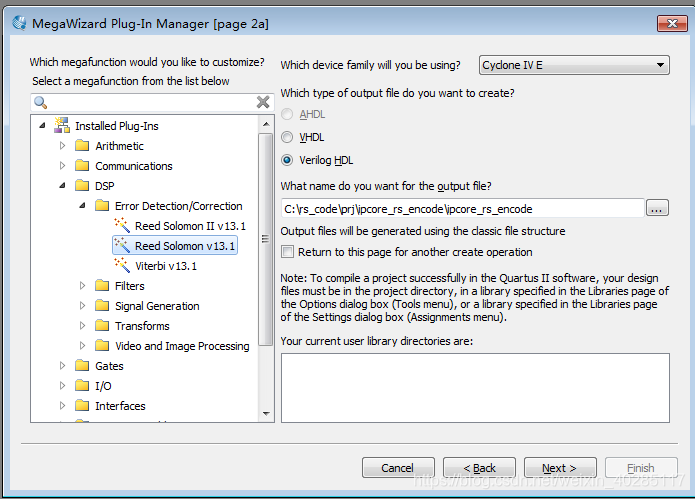This screenshot has width=695, height=499.
Task: Click the Arithmetic folder icon
Action: (82, 145)
